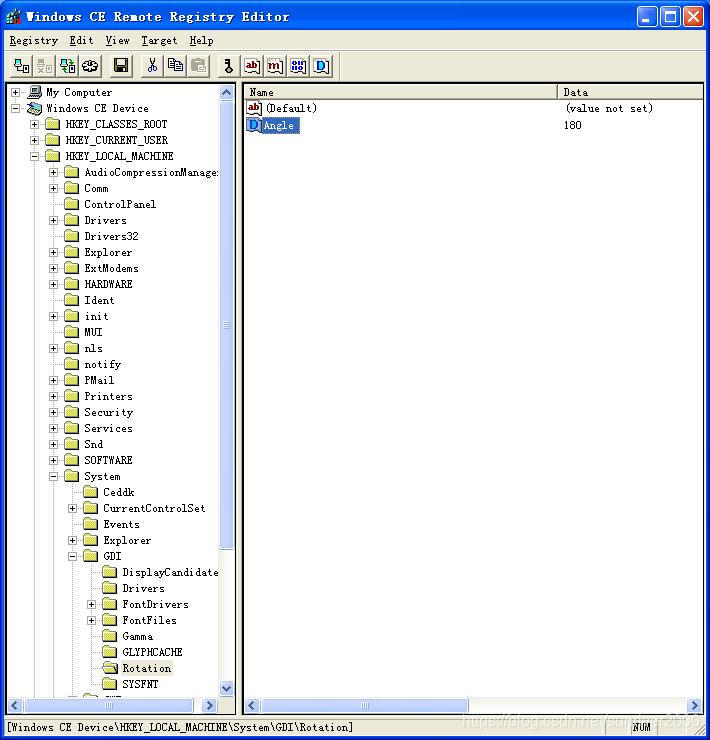Screen dimensions: 710x740
Task: Click the value pane horizontal scrollbar thumb
Action: [x=364, y=706]
